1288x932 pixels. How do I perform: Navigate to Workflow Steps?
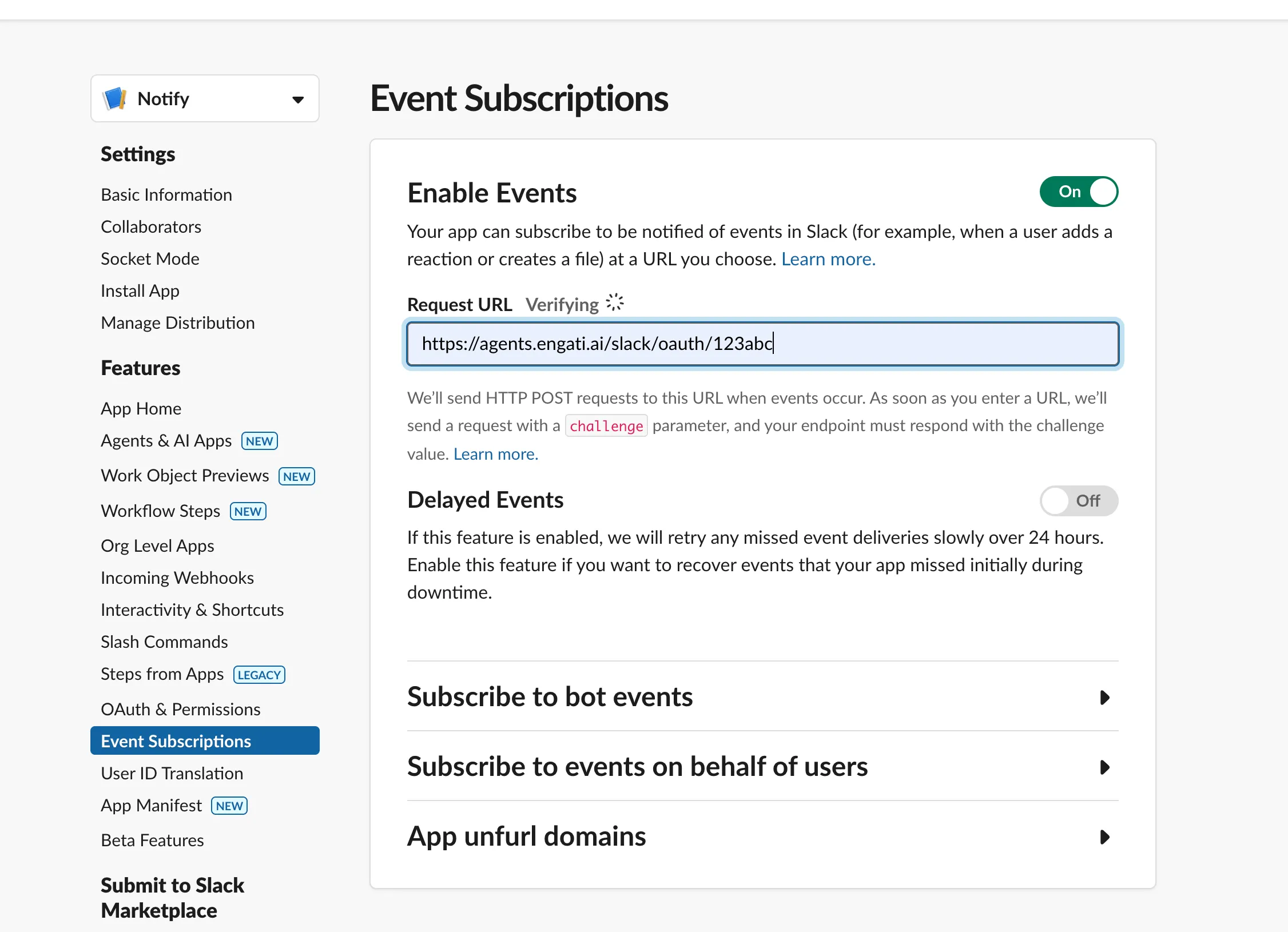pyautogui.click(x=161, y=511)
